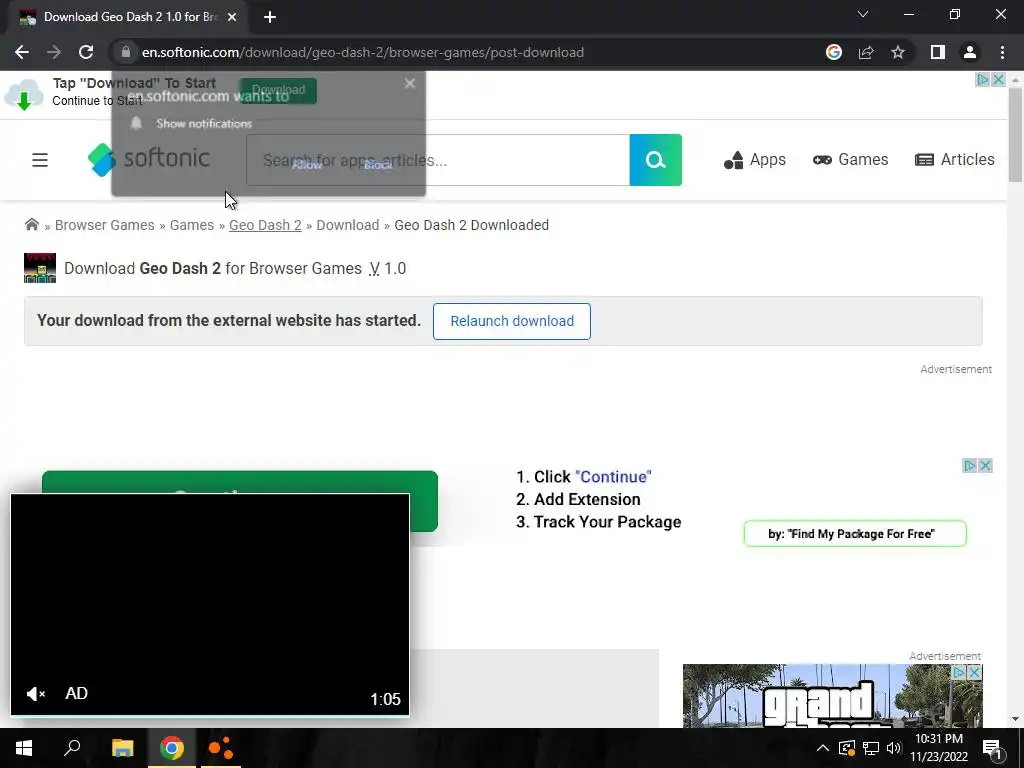
Task: Go to Softonic home breadcrumb icon
Action: [31, 225]
